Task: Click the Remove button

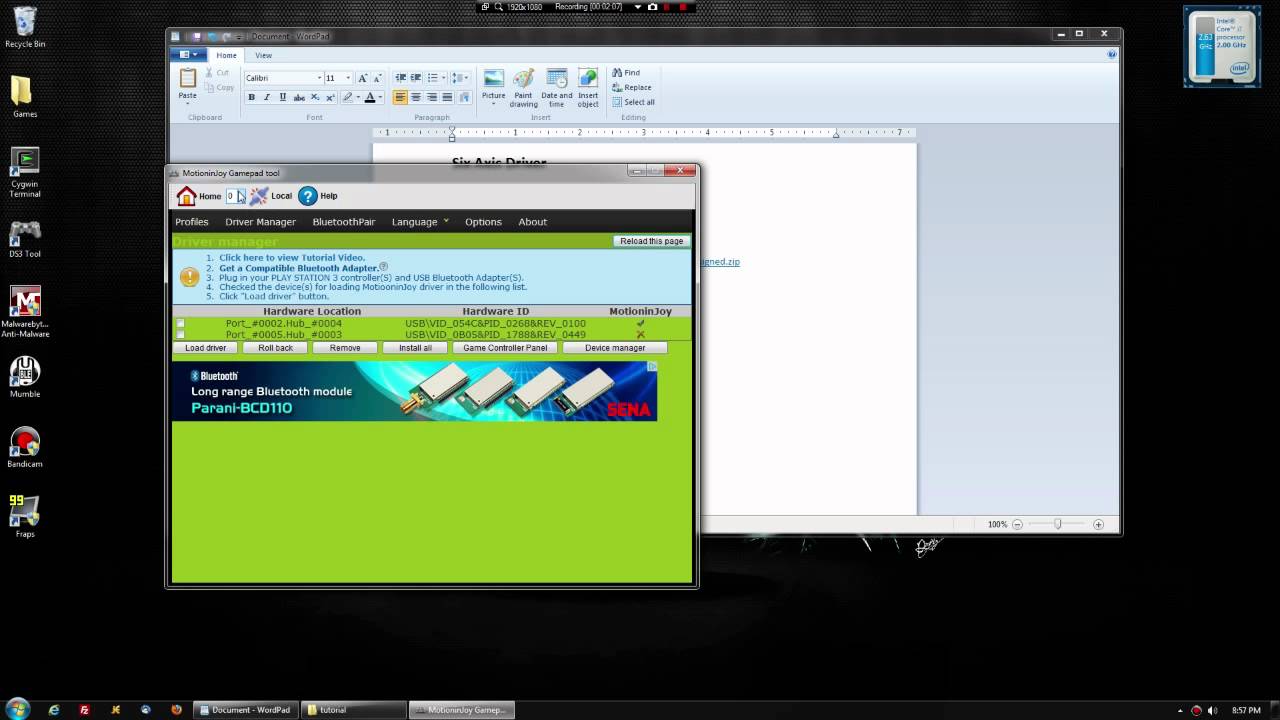Action: pos(345,348)
